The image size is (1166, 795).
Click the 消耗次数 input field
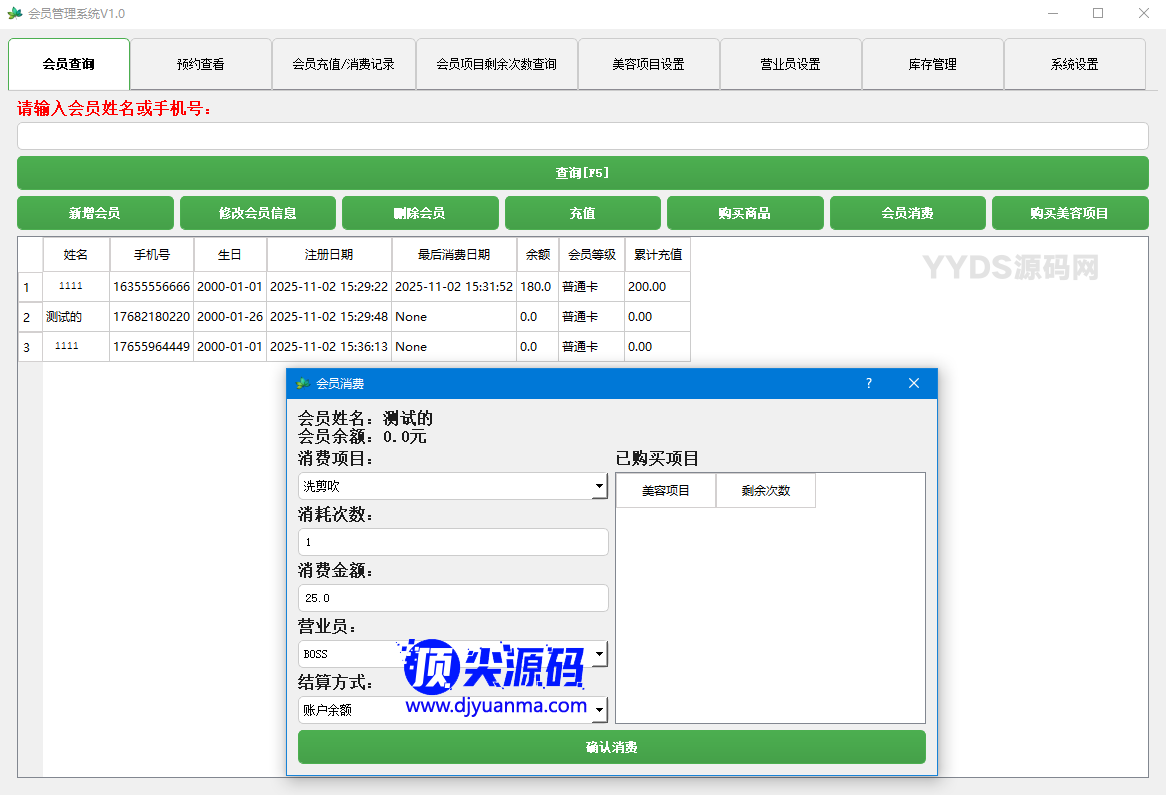tap(453, 542)
